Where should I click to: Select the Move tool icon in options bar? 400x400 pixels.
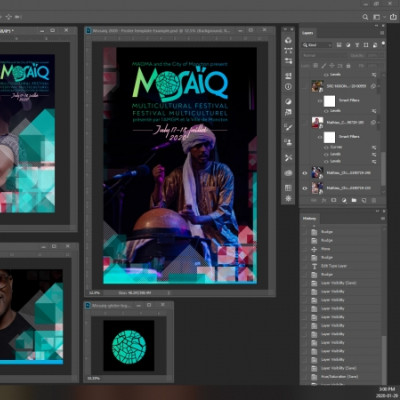point(8,17)
